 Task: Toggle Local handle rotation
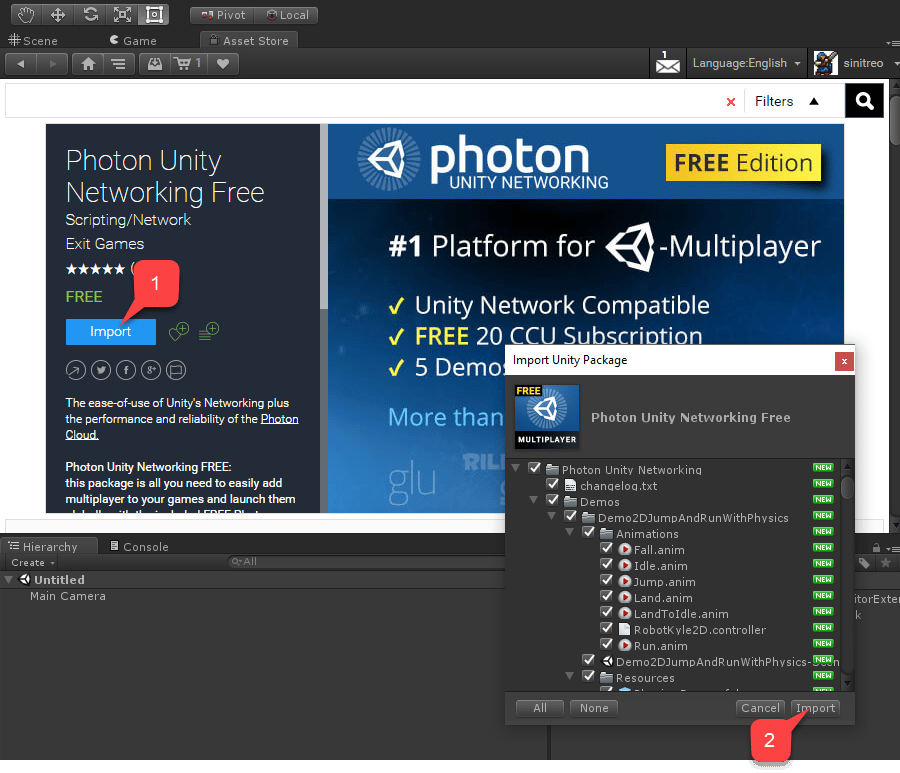(286, 15)
